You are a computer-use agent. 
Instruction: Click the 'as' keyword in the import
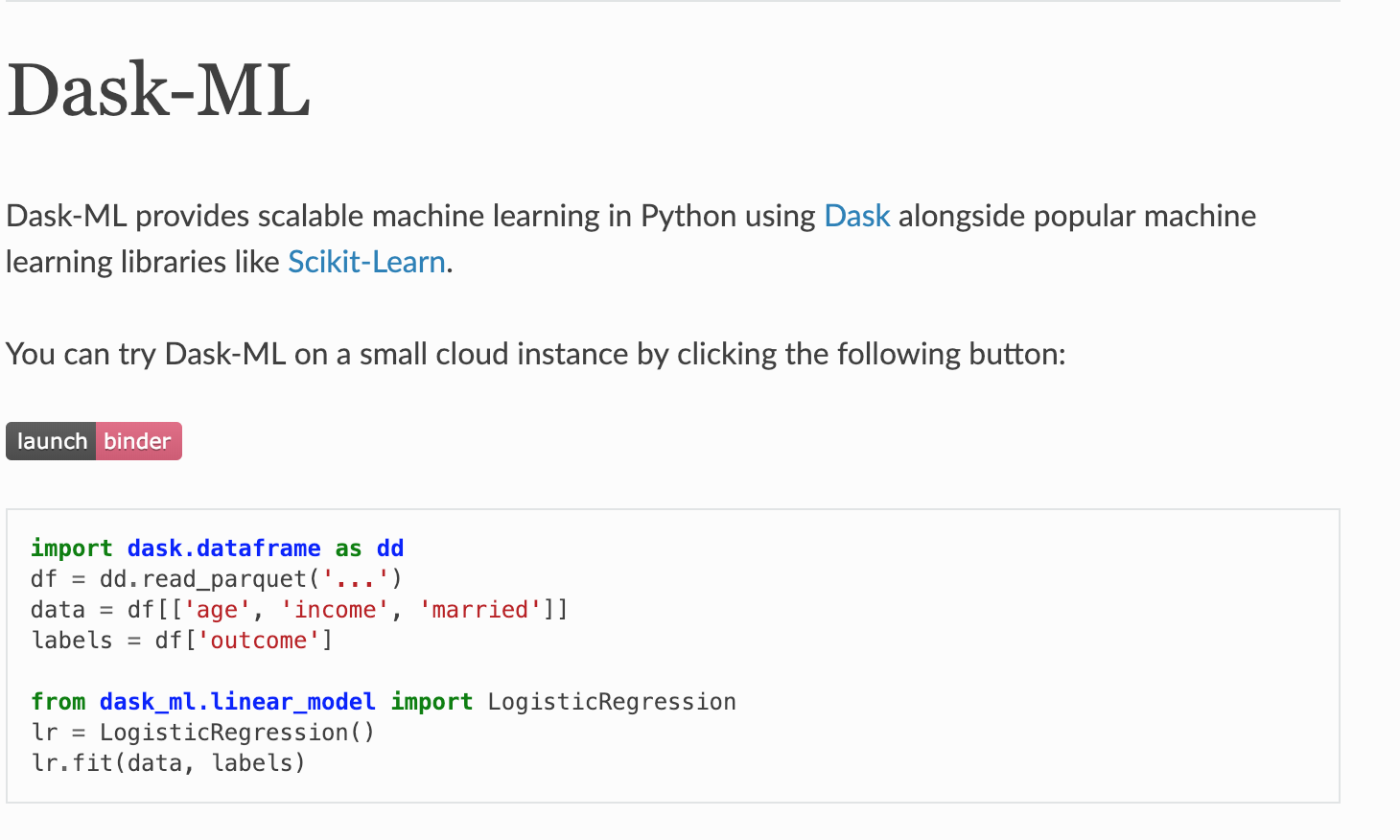coord(348,548)
